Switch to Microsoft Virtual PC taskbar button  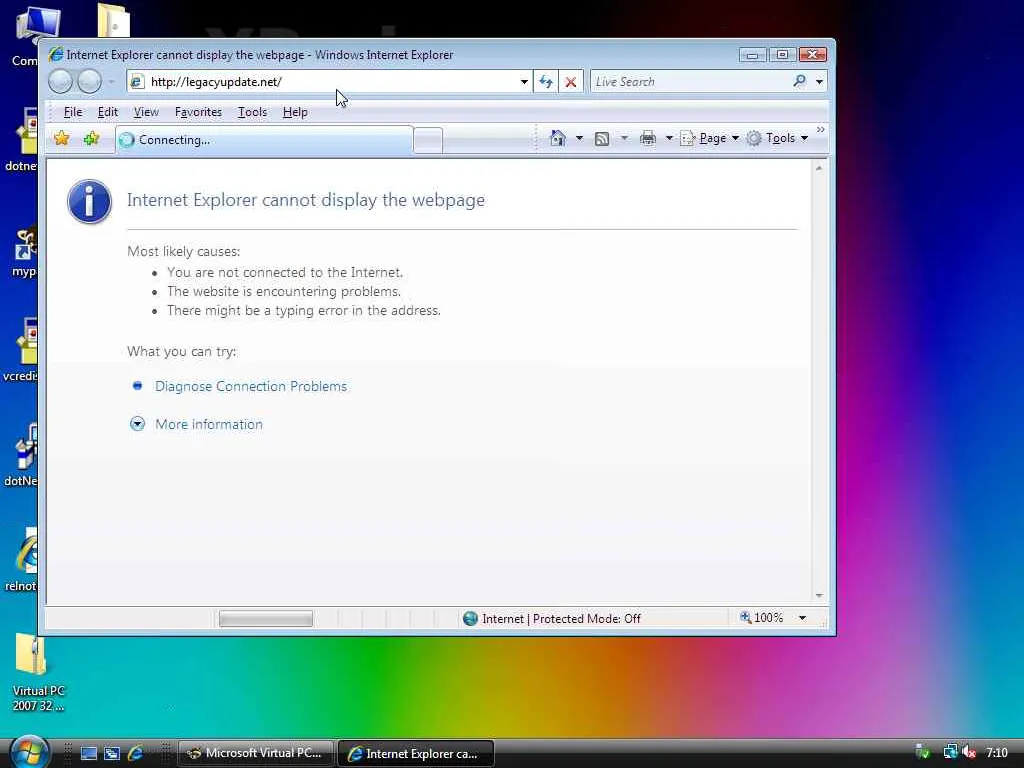tap(256, 753)
